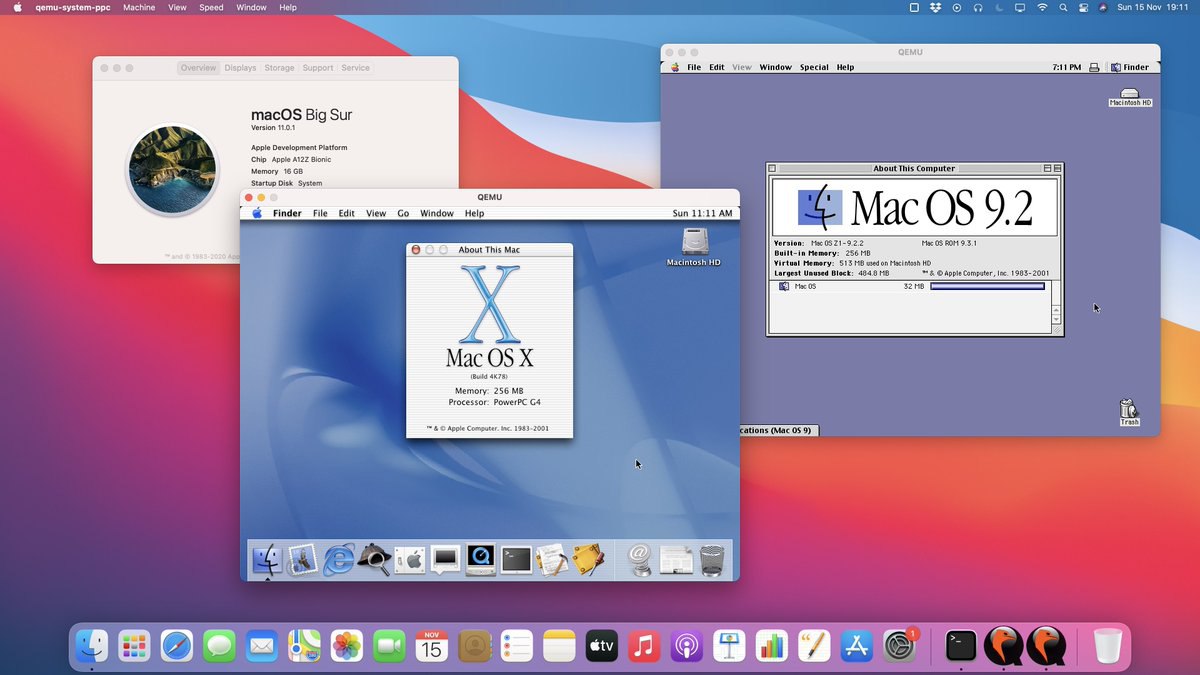Open the Machine menu in qemu-system-ppc
1200x675 pixels.
pyautogui.click(x=139, y=7)
